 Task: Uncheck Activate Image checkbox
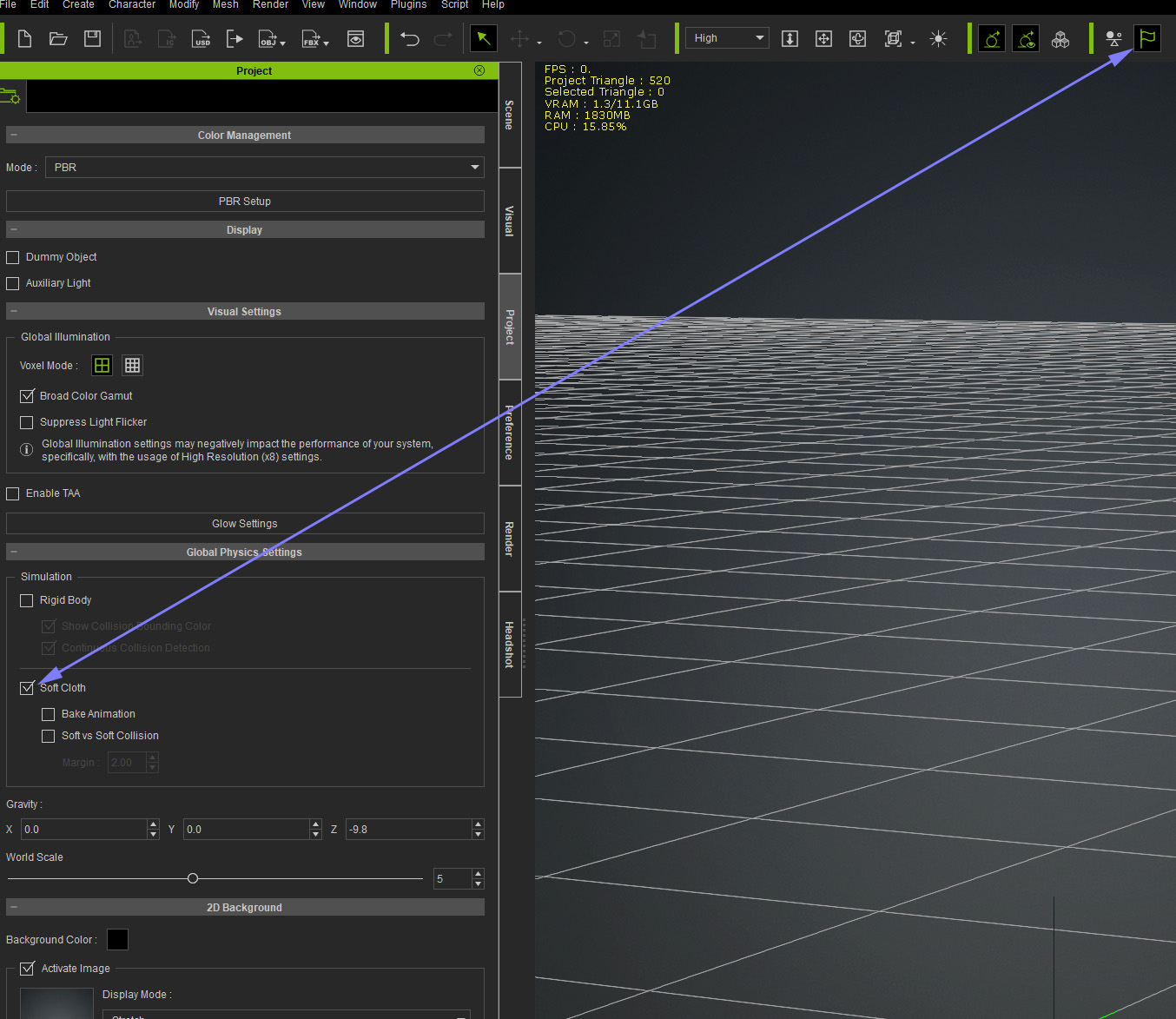click(x=27, y=969)
